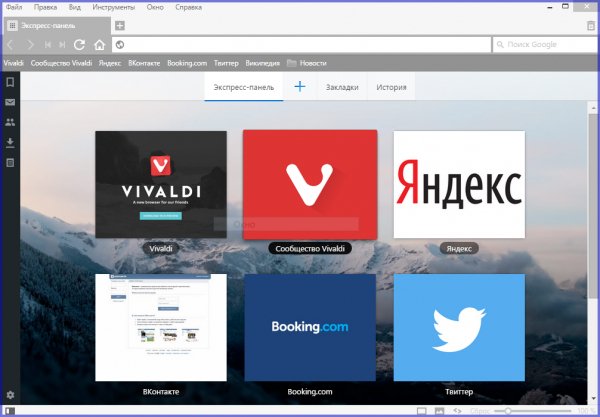Open Твиттер bookmark in bookmarks bar
The image size is (600, 417).
226,63
